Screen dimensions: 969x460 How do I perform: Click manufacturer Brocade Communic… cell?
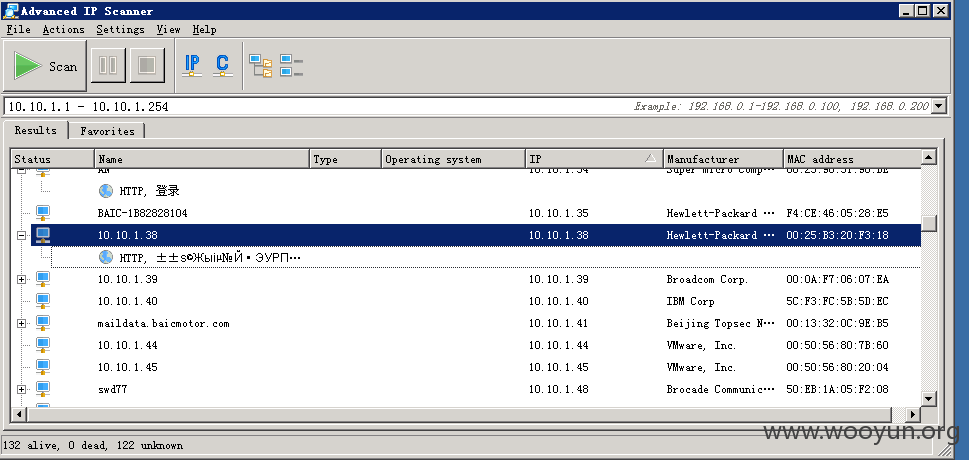[720, 390]
